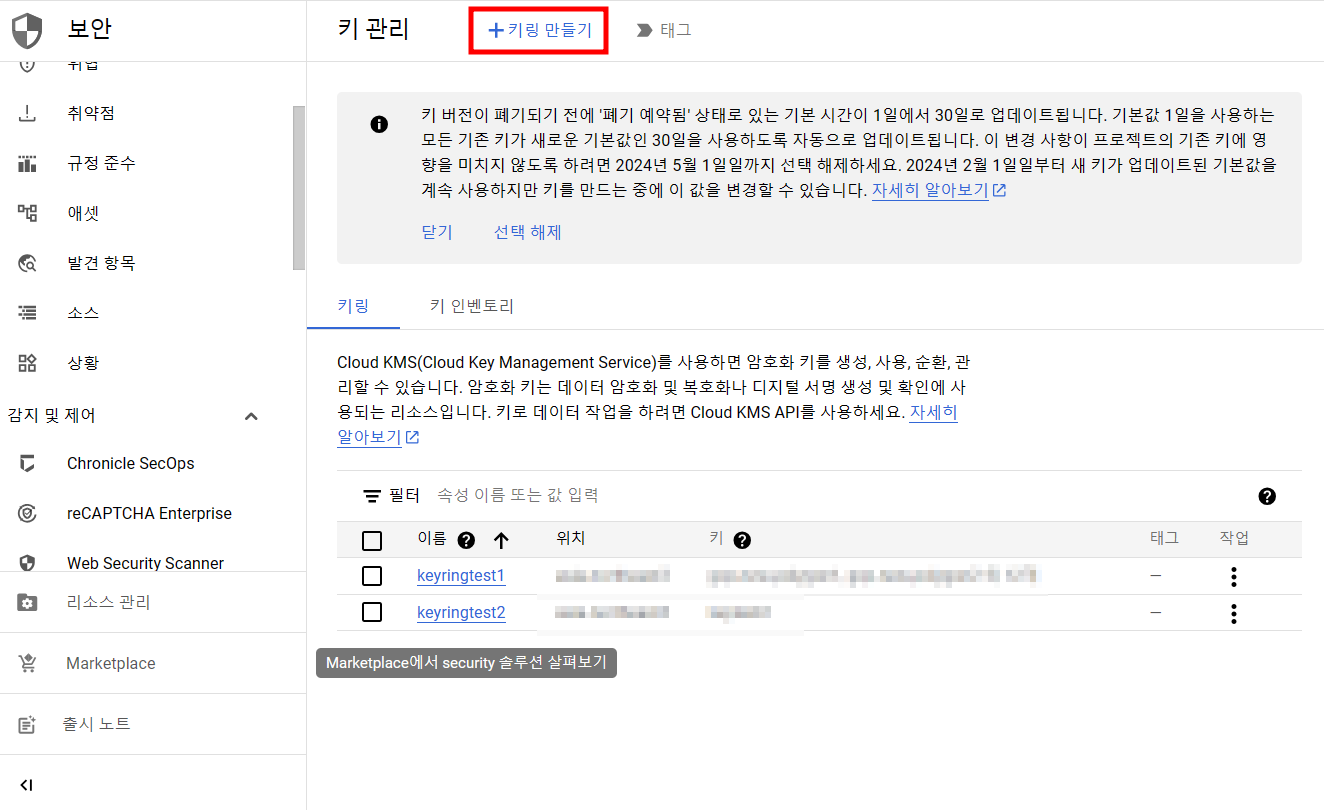Image resolution: width=1324 pixels, height=810 pixels.
Task: Click the filter text input field
Action: coord(840,495)
